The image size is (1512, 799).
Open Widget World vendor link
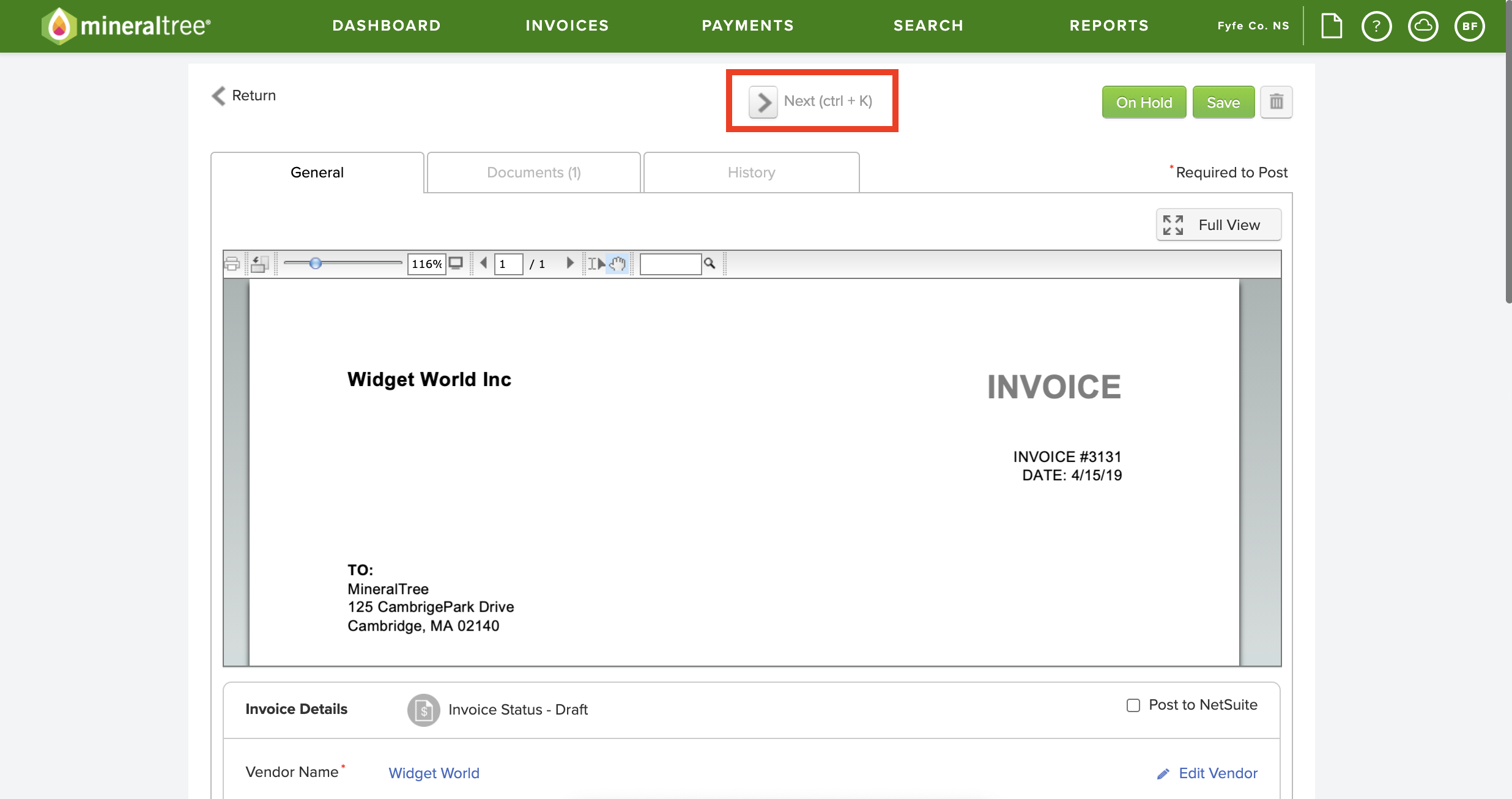click(434, 773)
